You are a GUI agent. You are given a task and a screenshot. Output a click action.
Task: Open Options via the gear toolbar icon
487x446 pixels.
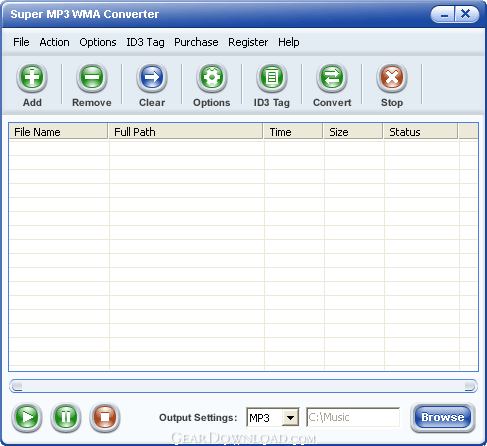point(212,78)
